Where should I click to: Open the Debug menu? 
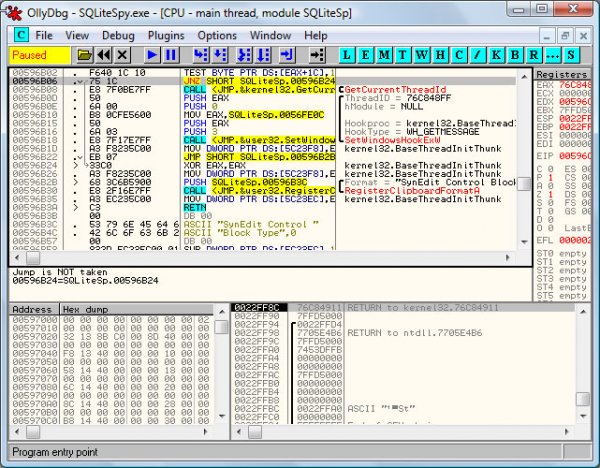(118, 36)
